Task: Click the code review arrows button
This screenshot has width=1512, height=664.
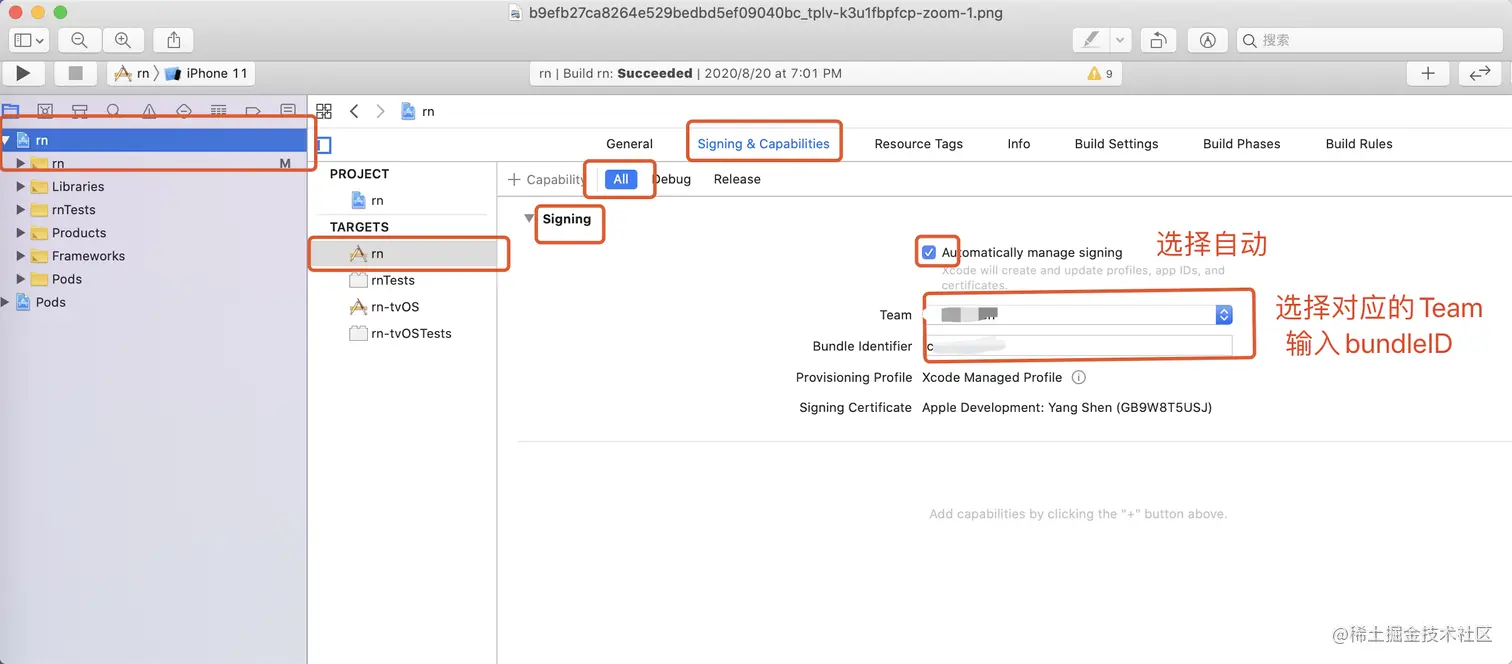Action: [1480, 73]
